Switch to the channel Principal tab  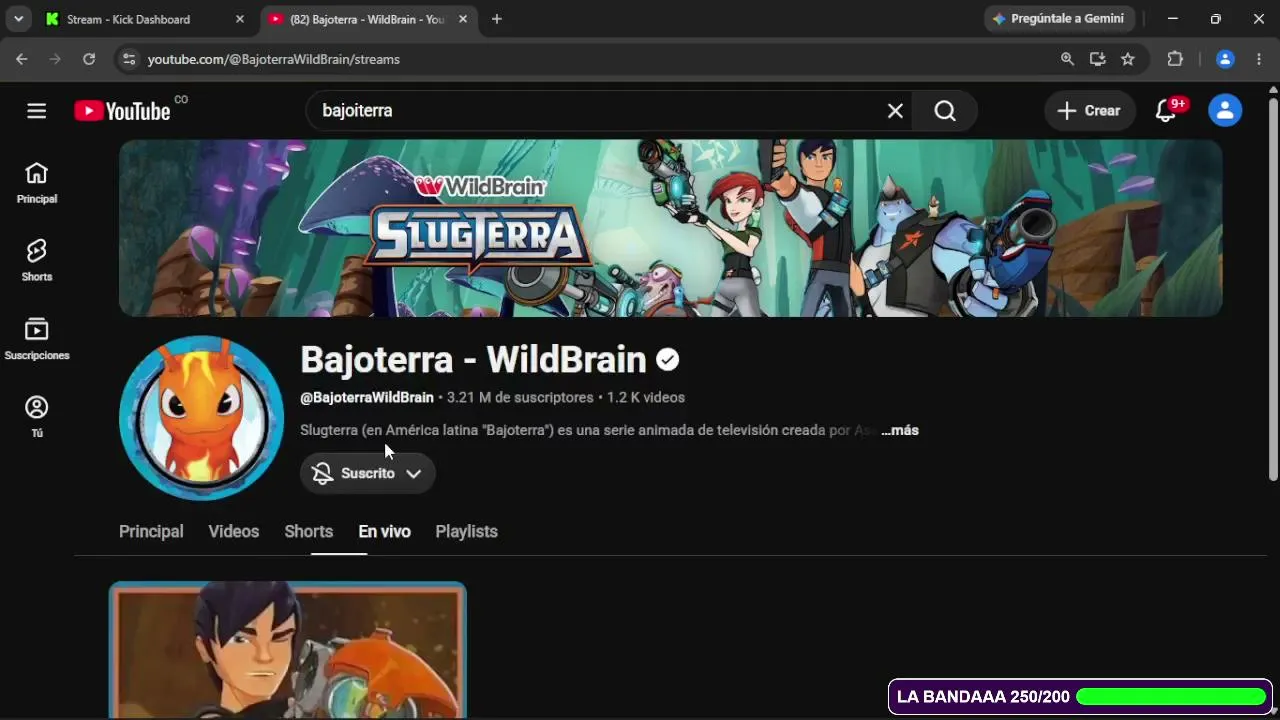pyautogui.click(x=151, y=531)
